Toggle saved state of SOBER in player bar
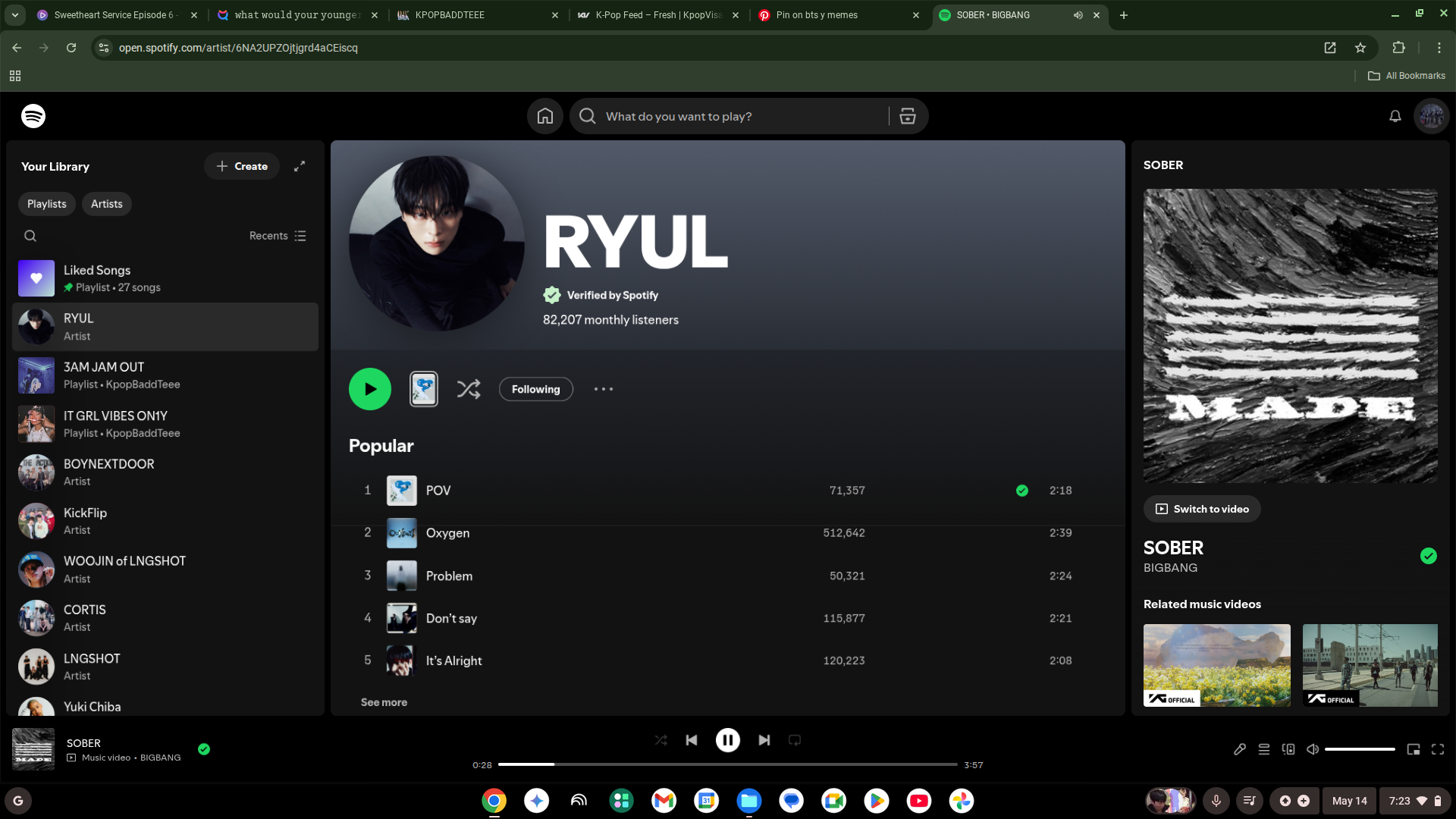 (x=204, y=749)
